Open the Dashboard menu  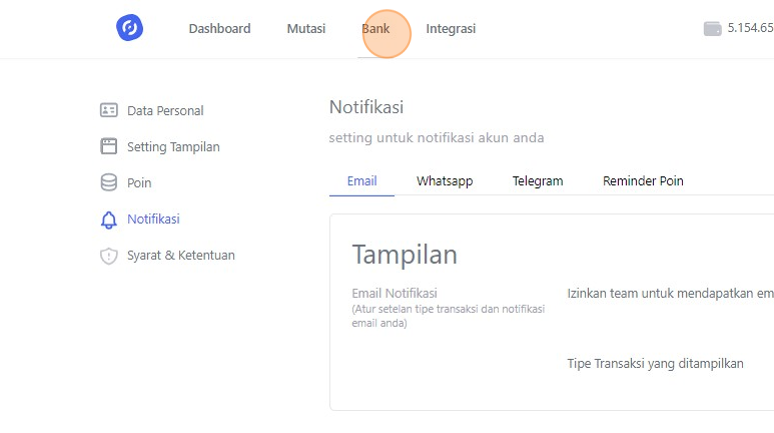(x=220, y=29)
